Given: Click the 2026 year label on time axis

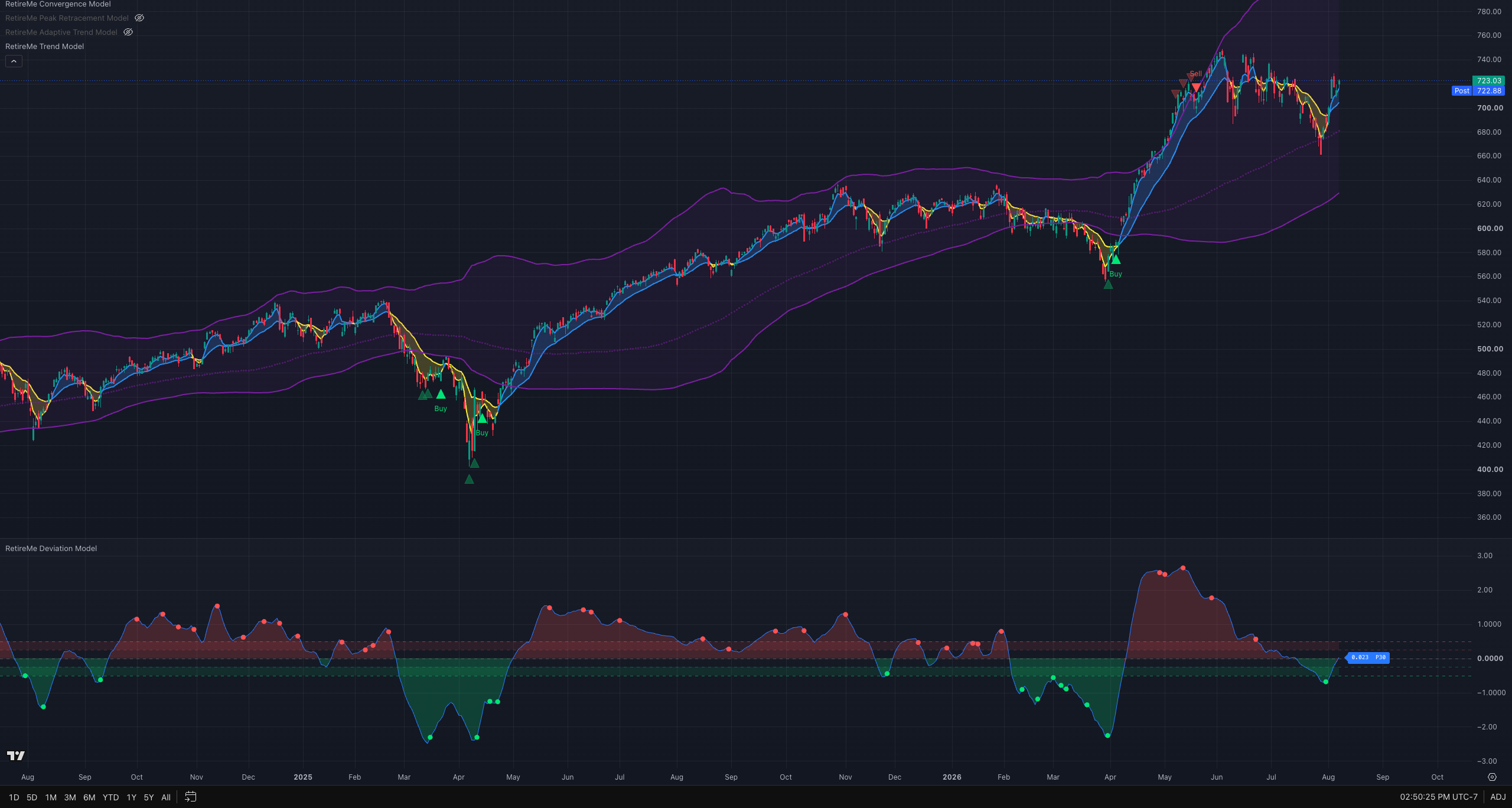Looking at the screenshot, I should pyautogui.click(x=952, y=777).
